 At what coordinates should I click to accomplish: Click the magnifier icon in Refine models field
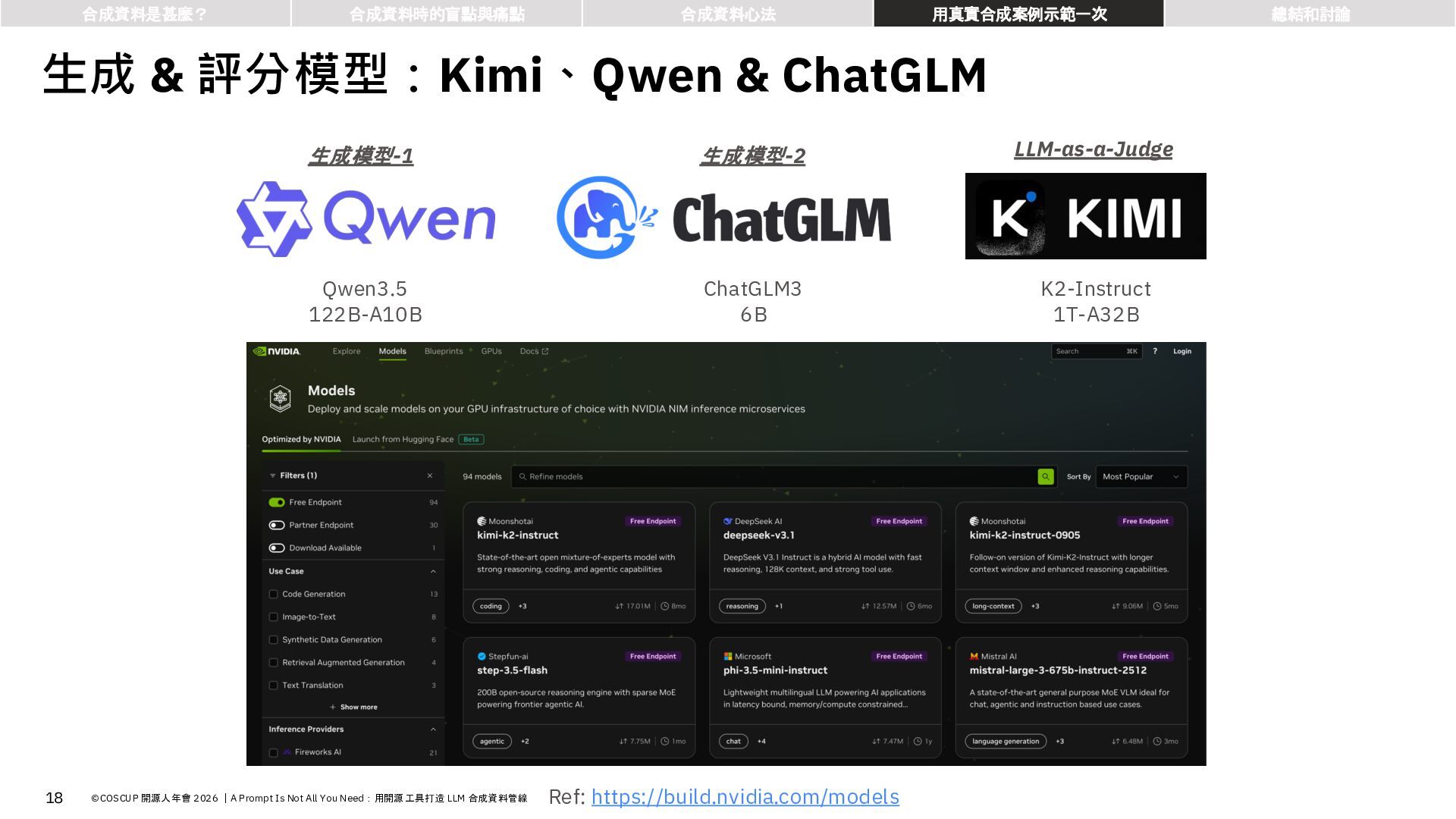[x=522, y=476]
